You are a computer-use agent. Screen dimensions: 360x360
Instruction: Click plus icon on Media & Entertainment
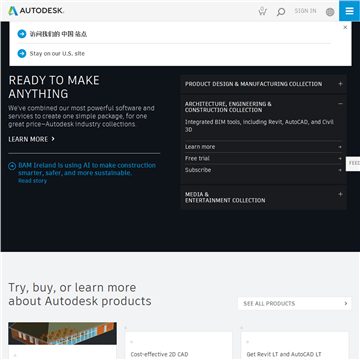(340, 194)
